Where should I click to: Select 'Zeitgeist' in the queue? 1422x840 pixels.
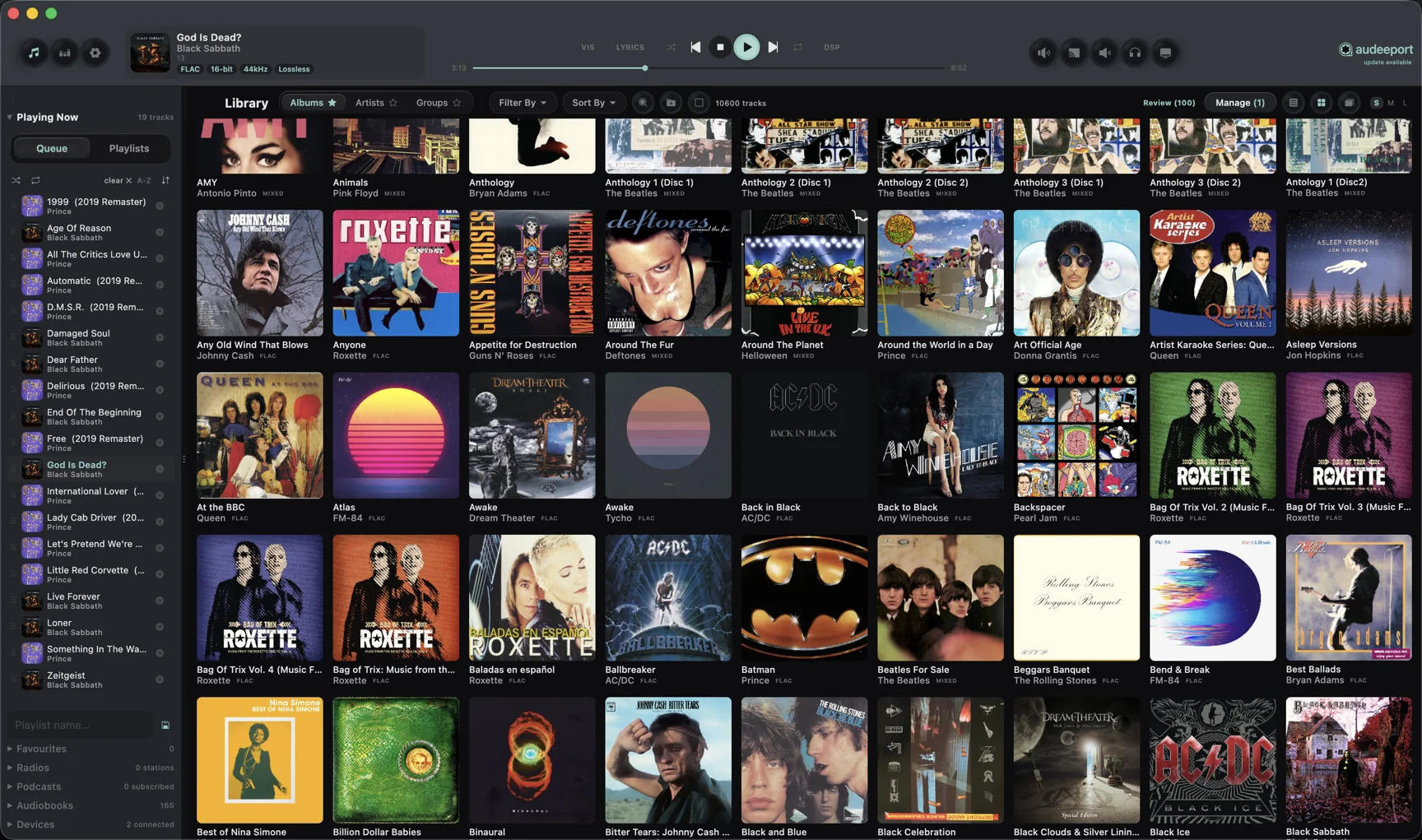(x=89, y=680)
